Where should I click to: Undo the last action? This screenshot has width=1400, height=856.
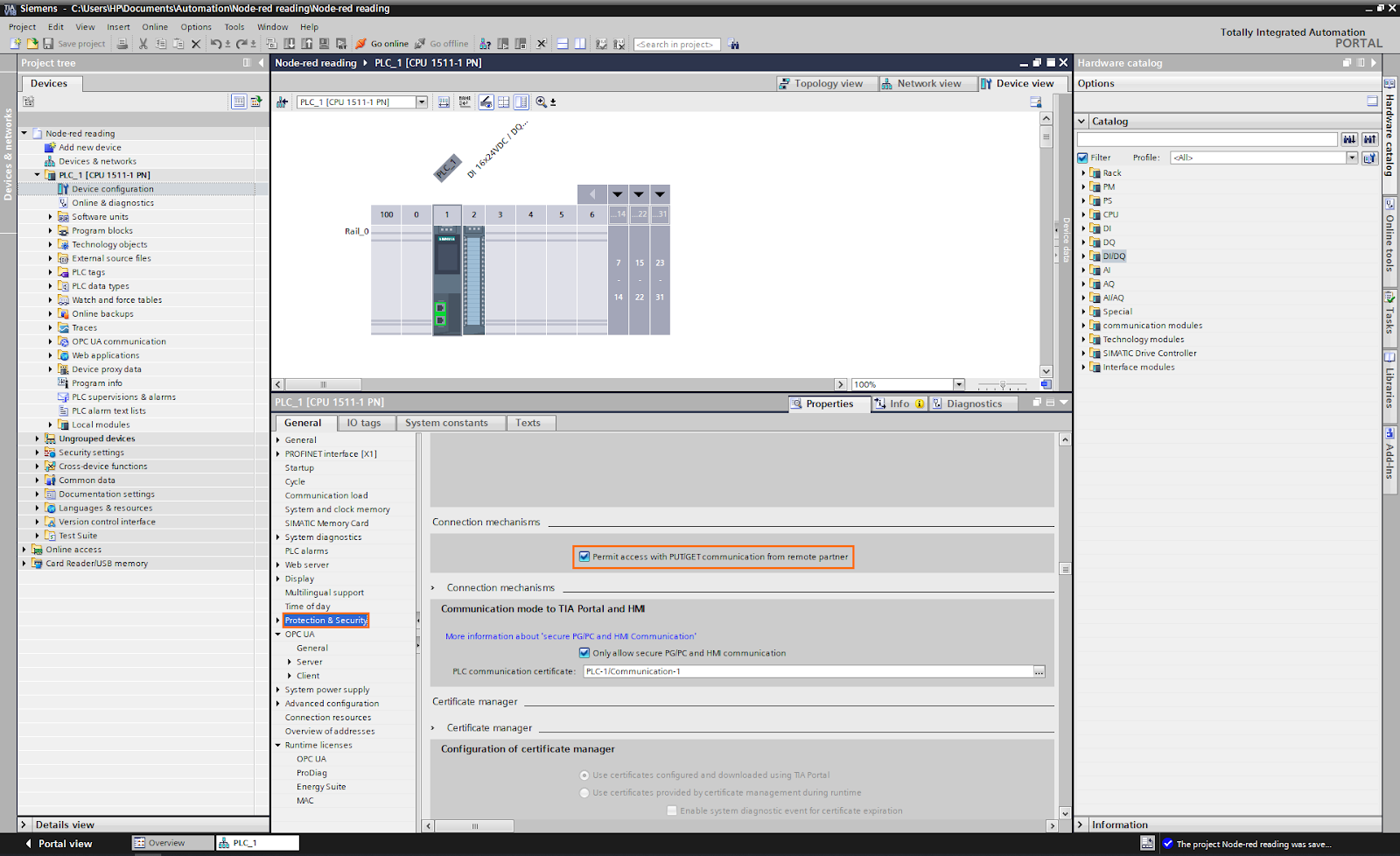(215, 44)
